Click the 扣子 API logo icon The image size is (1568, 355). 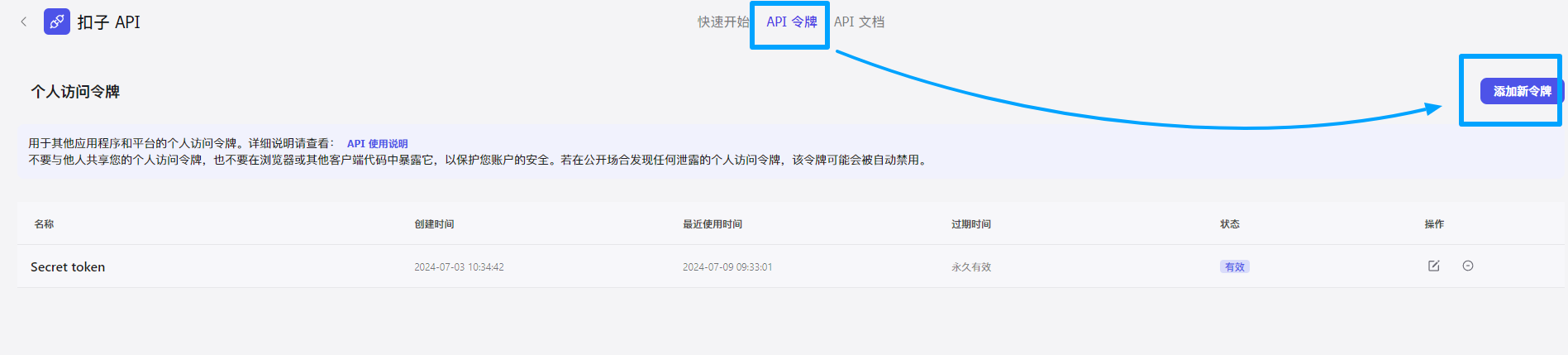coord(57,22)
